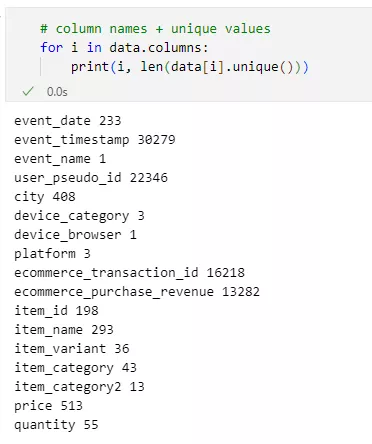Screen dimensions: 372x444
Task: Click the quantity 55 output line
Action: click(x=56, y=425)
